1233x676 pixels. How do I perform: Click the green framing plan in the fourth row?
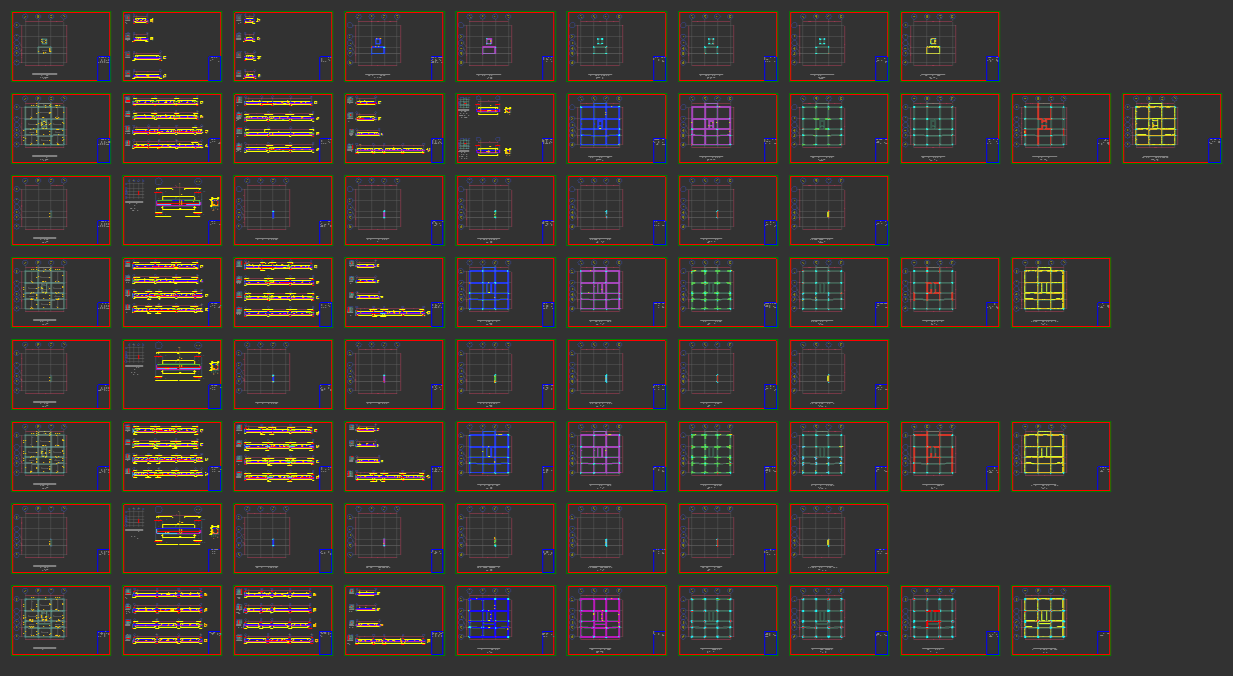pyautogui.click(x=727, y=292)
